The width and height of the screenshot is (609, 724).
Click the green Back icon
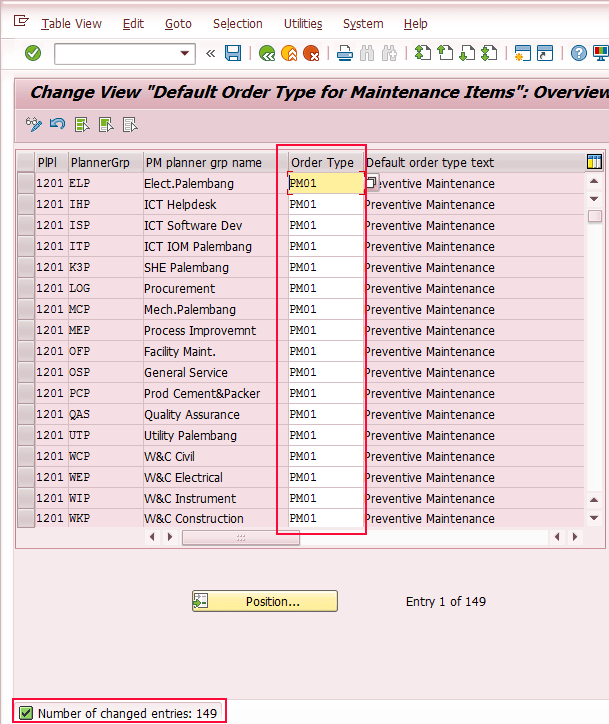coord(267,53)
